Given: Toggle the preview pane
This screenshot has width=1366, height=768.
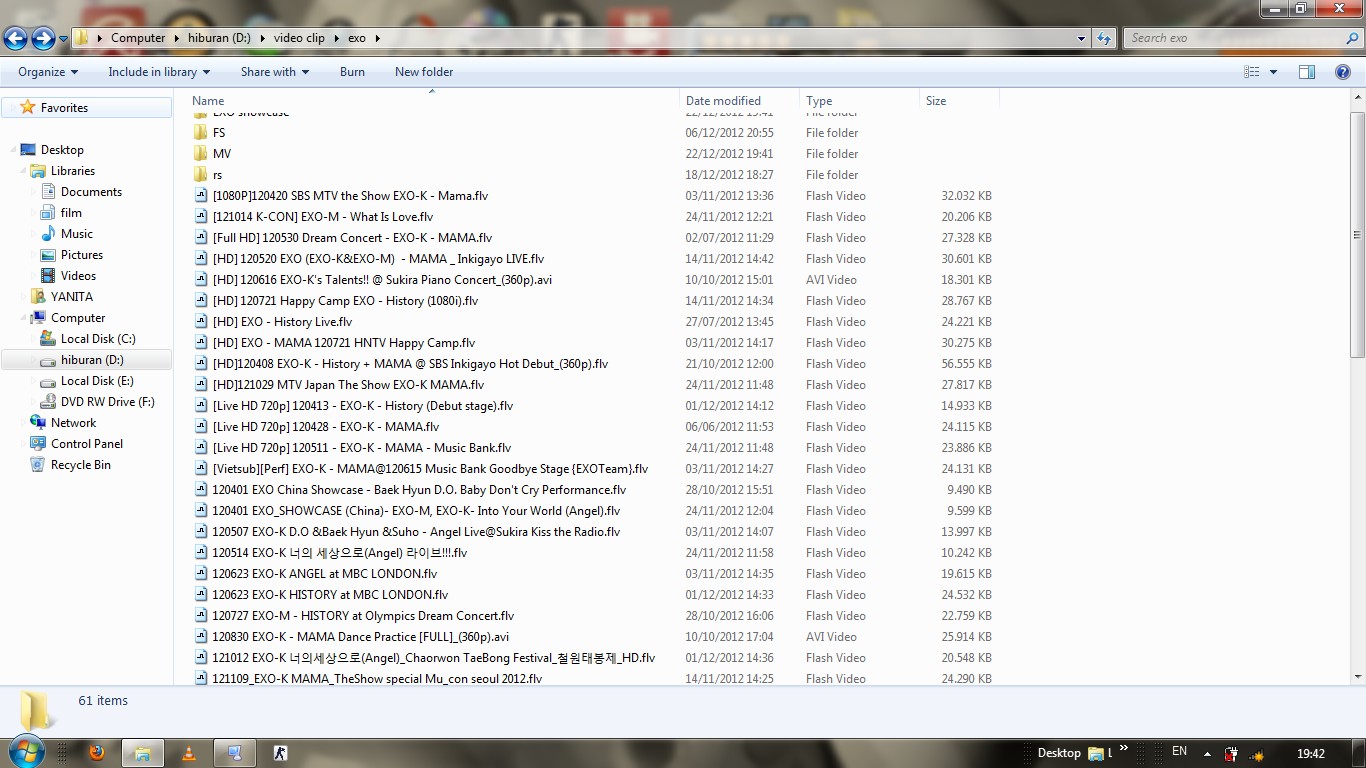Looking at the screenshot, I should (1307, 72).
